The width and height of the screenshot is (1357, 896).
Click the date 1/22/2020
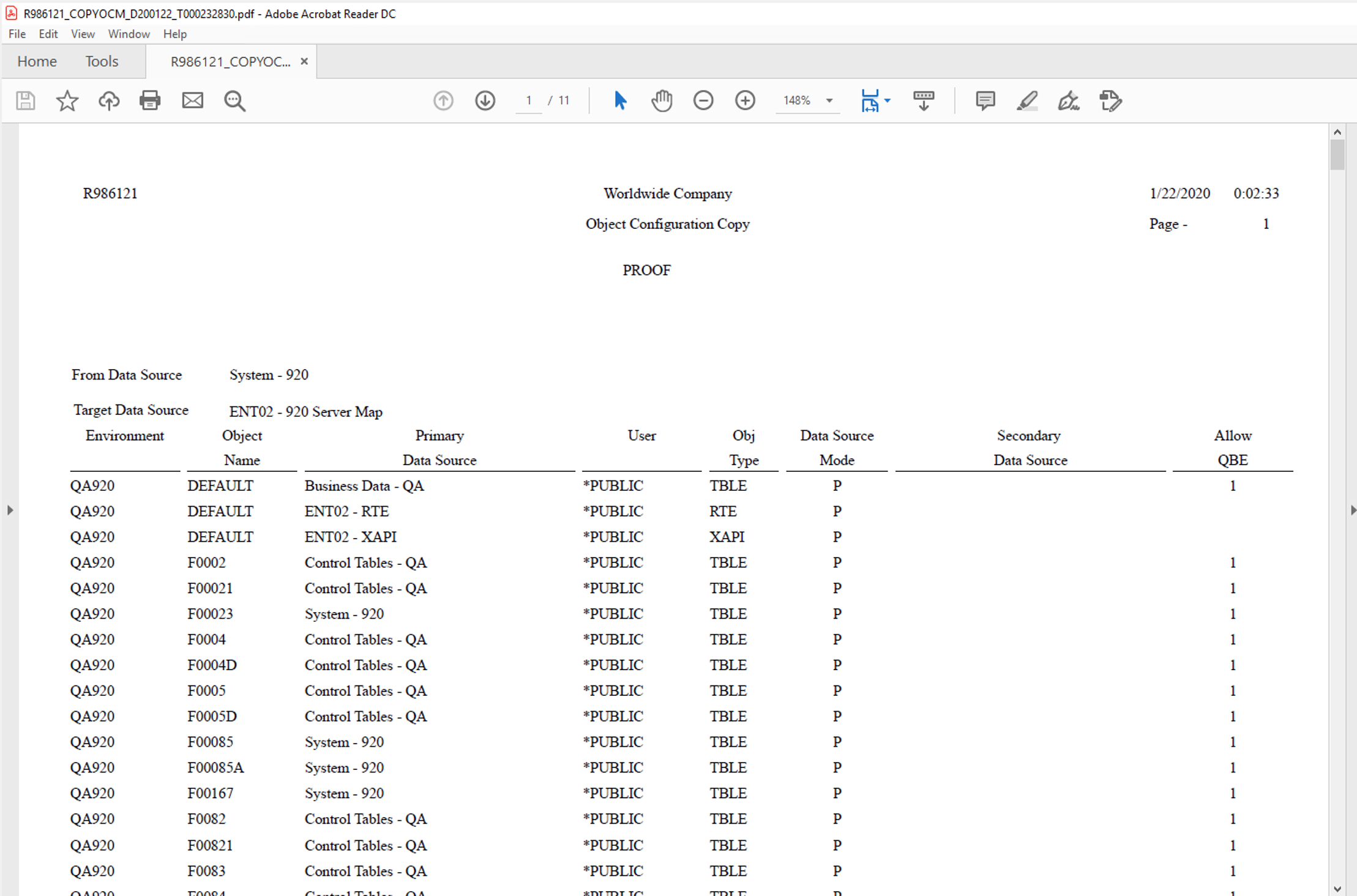pyautogui.click(x=1179, y=193)
